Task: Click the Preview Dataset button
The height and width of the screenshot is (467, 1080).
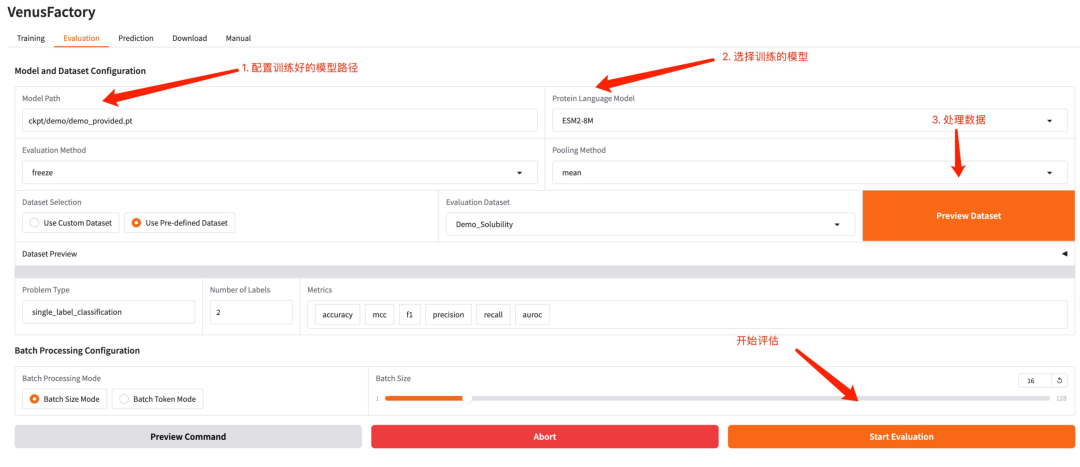Action: click(968, 216)
